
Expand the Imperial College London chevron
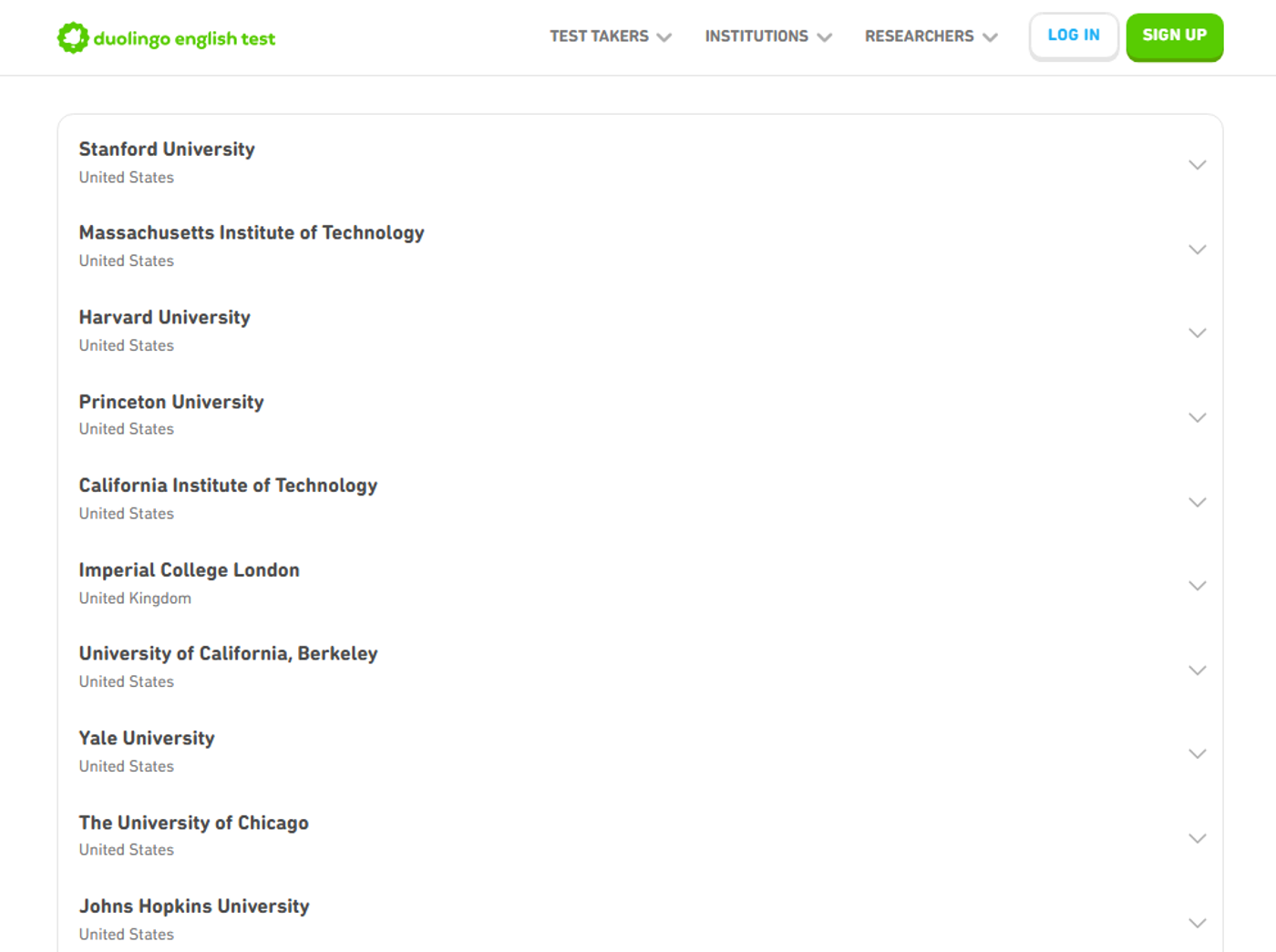[x=1198, y=586]
